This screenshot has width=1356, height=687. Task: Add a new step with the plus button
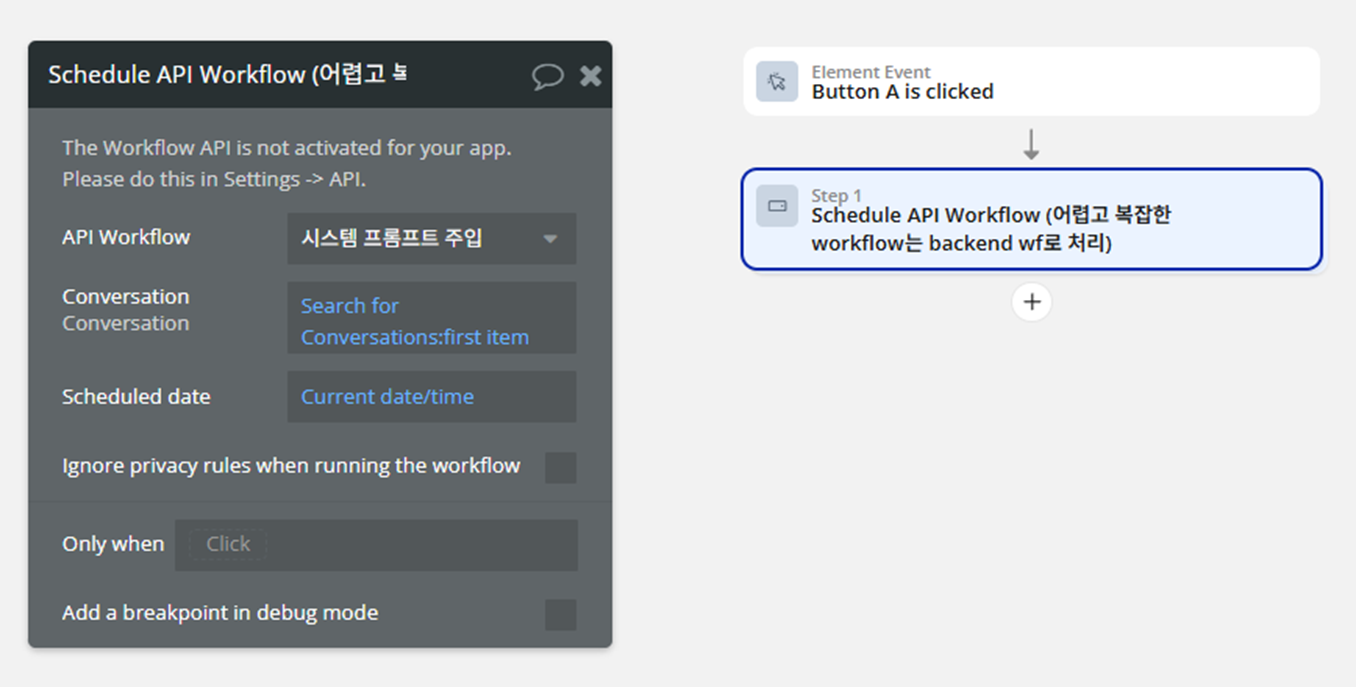click(1031, 302)
